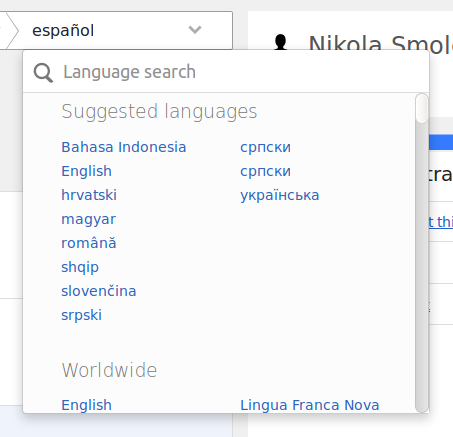The image size is (453, 437).
Task: Select English under Worldwide section
Action: (86, 405)
